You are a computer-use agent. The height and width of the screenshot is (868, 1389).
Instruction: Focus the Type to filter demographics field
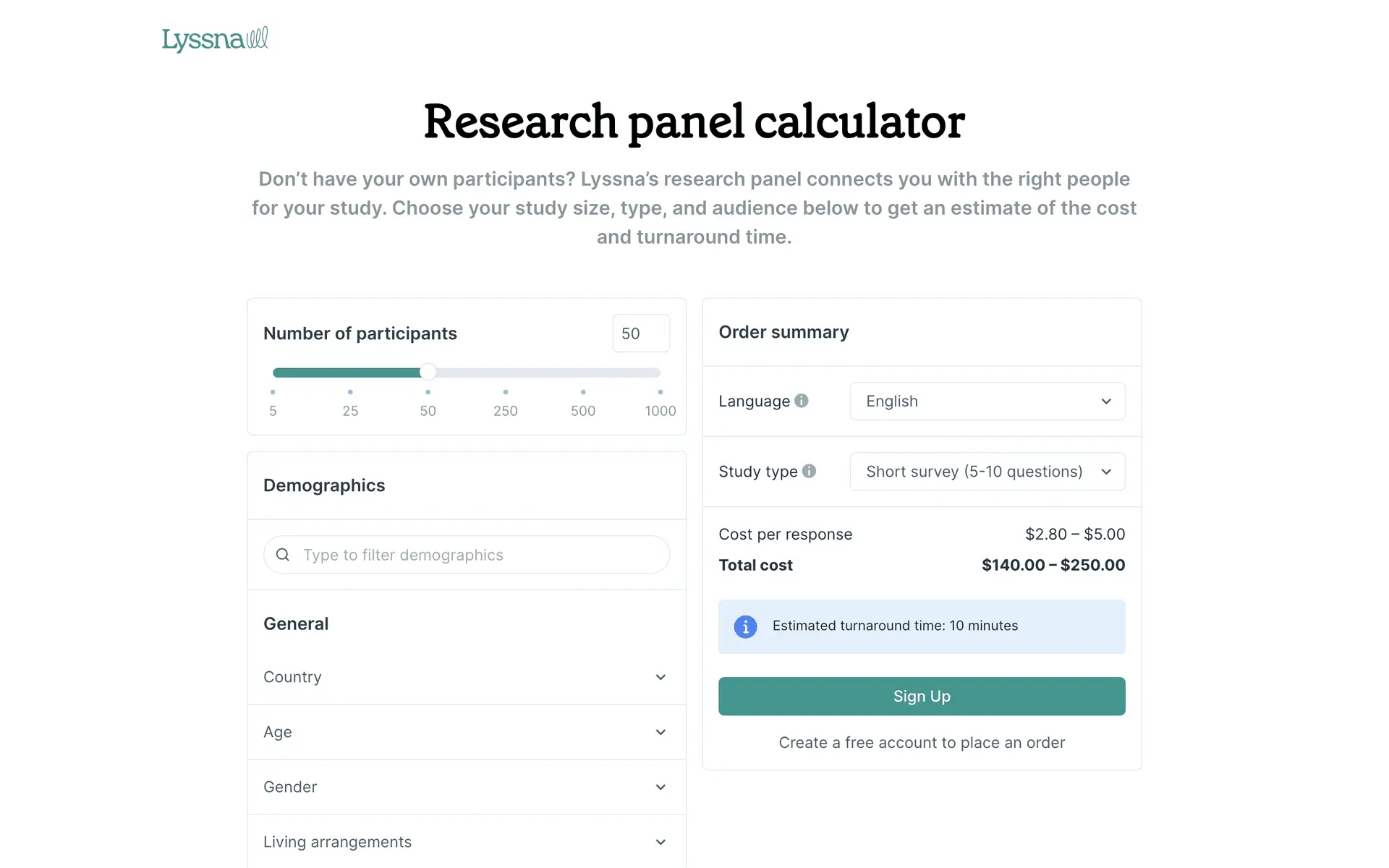(477, 555)
